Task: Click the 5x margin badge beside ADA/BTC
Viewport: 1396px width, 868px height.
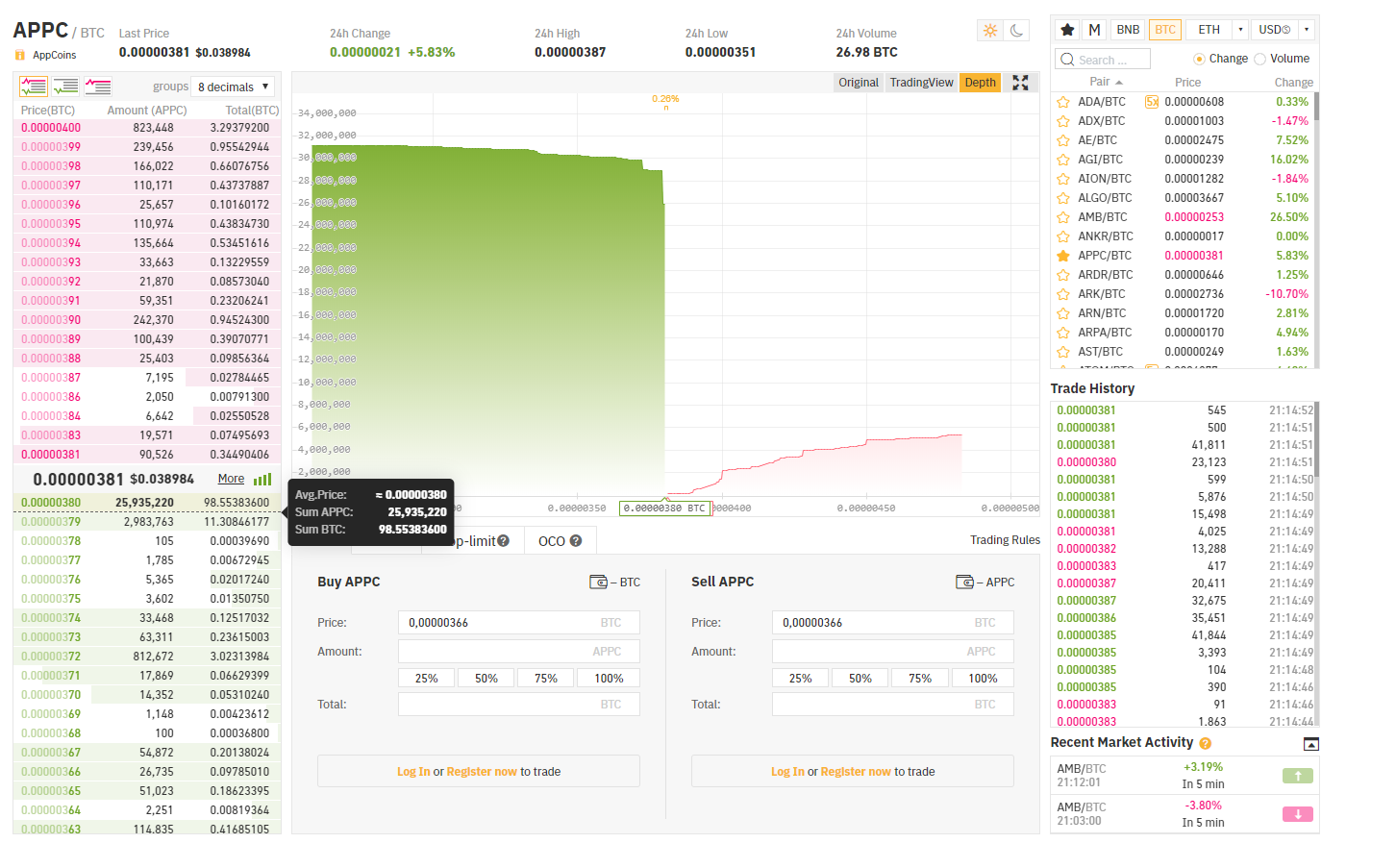Action: (1152, 102)
